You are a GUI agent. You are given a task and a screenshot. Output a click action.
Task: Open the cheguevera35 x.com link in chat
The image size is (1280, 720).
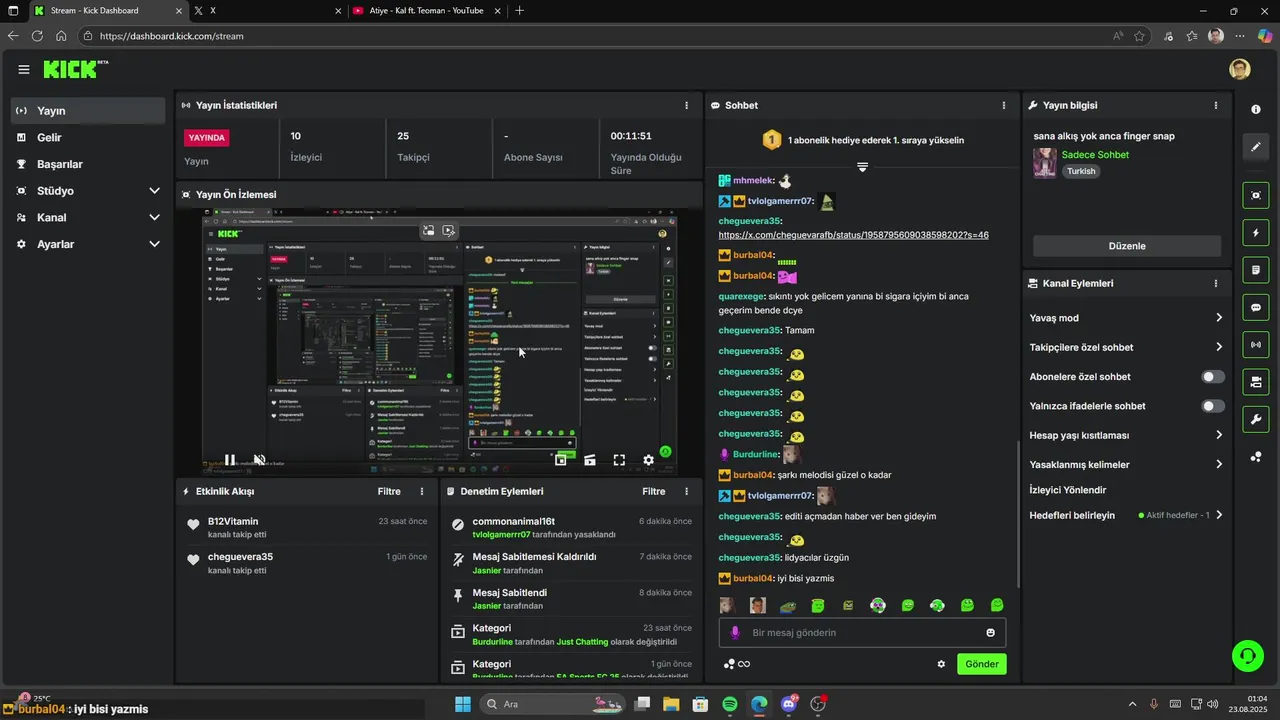(x=853, y=235)
